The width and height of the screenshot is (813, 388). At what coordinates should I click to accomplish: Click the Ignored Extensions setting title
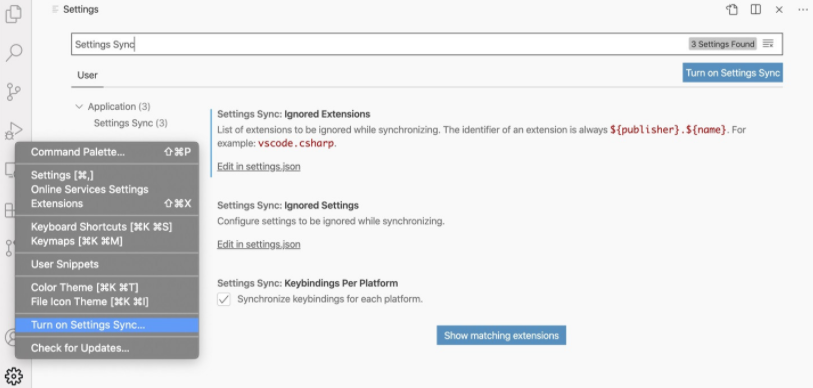point(293,114)
